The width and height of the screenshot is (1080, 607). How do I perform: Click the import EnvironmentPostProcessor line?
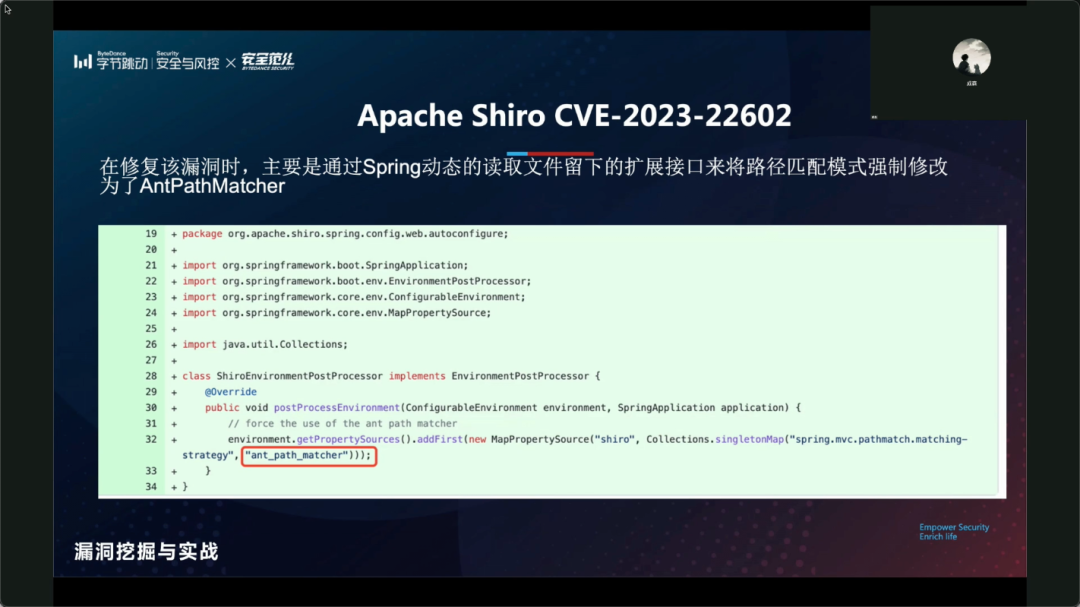coord(357,281)
